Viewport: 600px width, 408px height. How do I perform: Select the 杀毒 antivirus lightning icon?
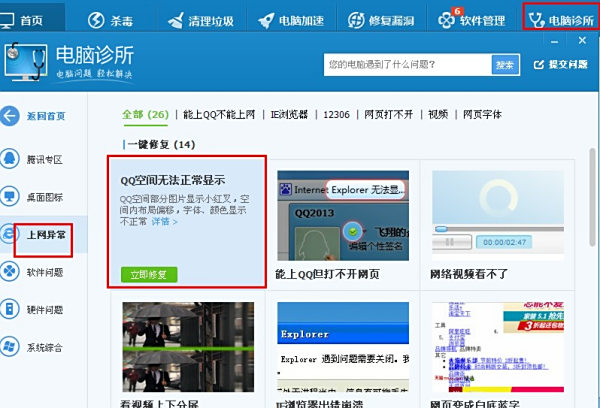coord(96,20)
